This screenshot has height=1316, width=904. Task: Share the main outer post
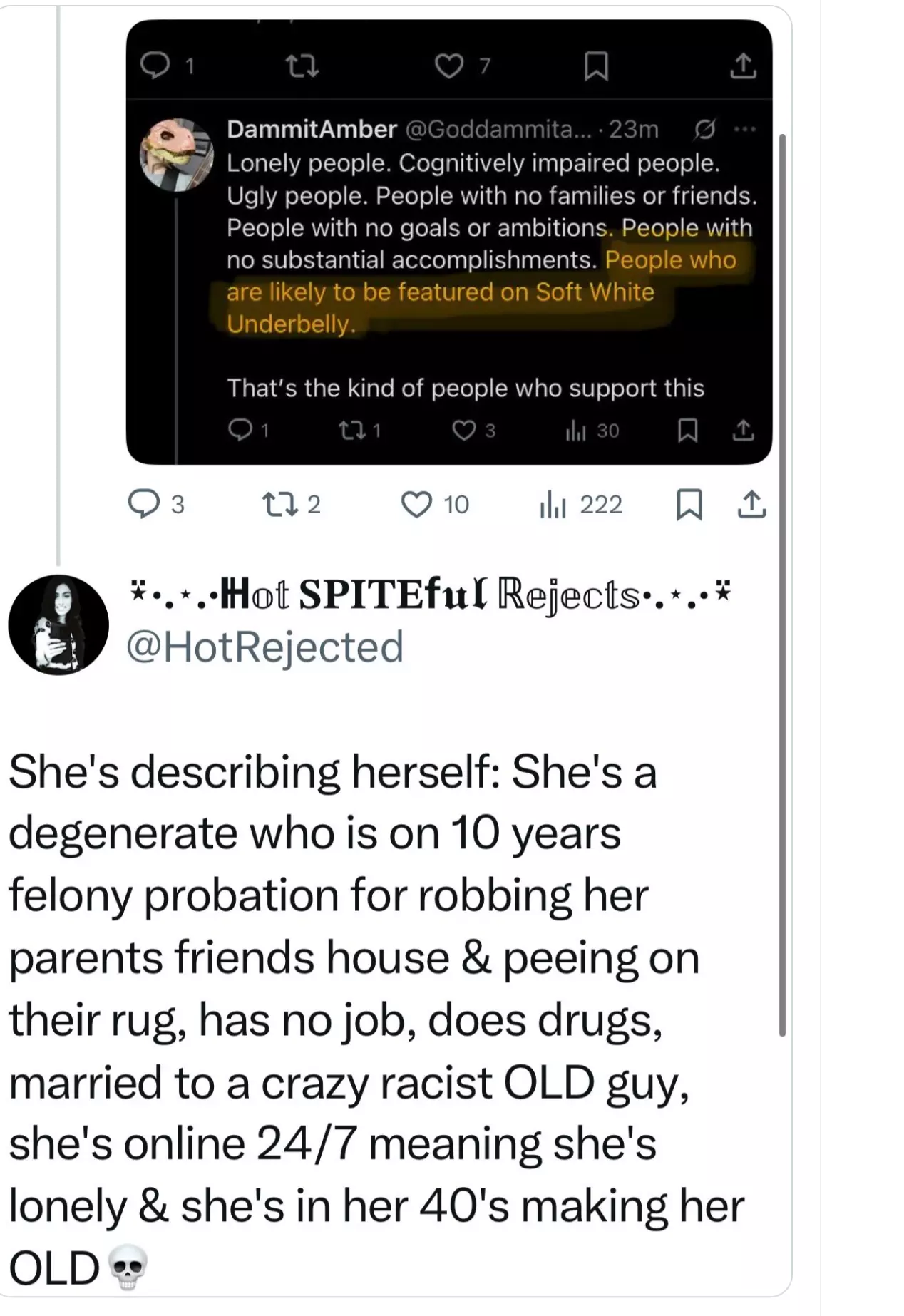point(751,504)
